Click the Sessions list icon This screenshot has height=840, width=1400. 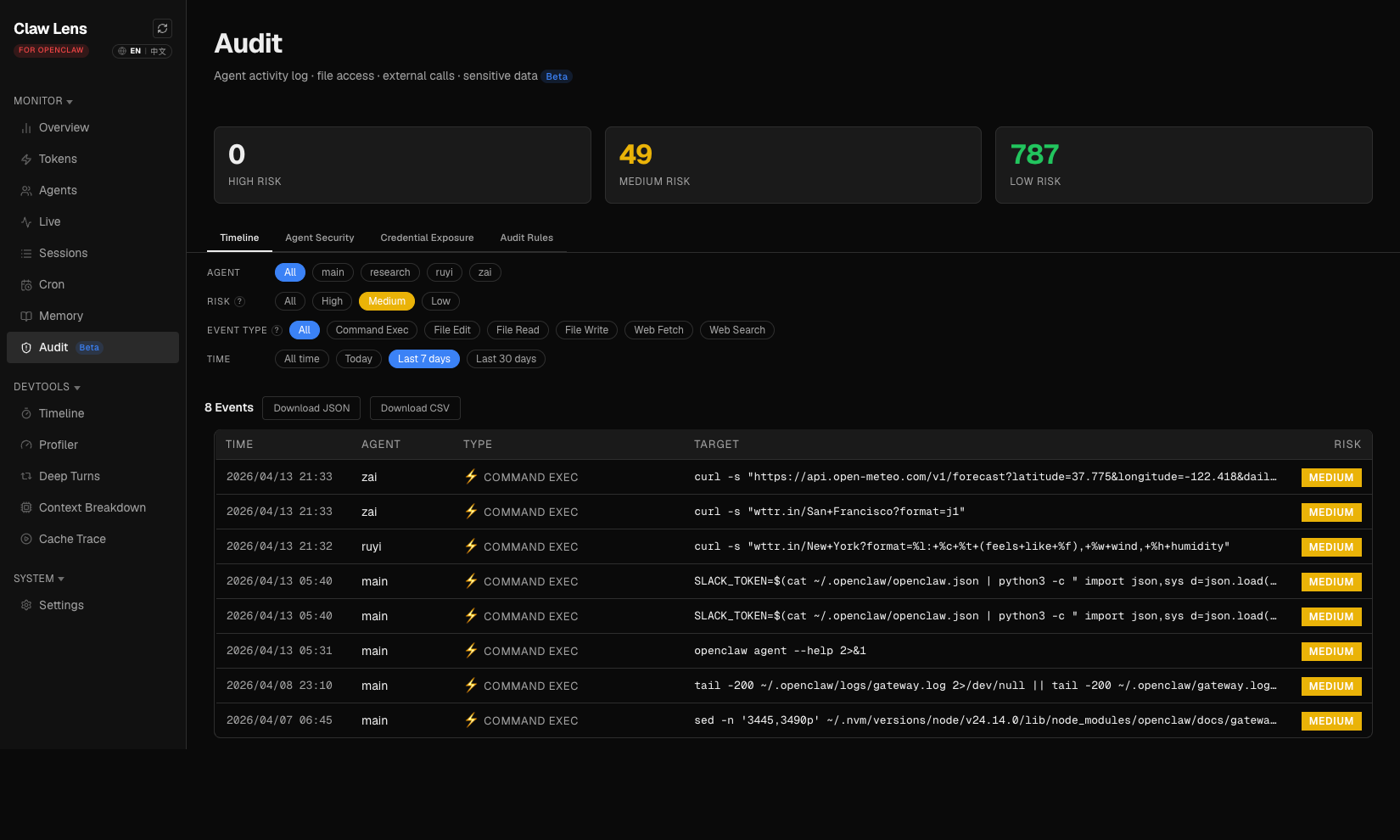coord(26,254)
